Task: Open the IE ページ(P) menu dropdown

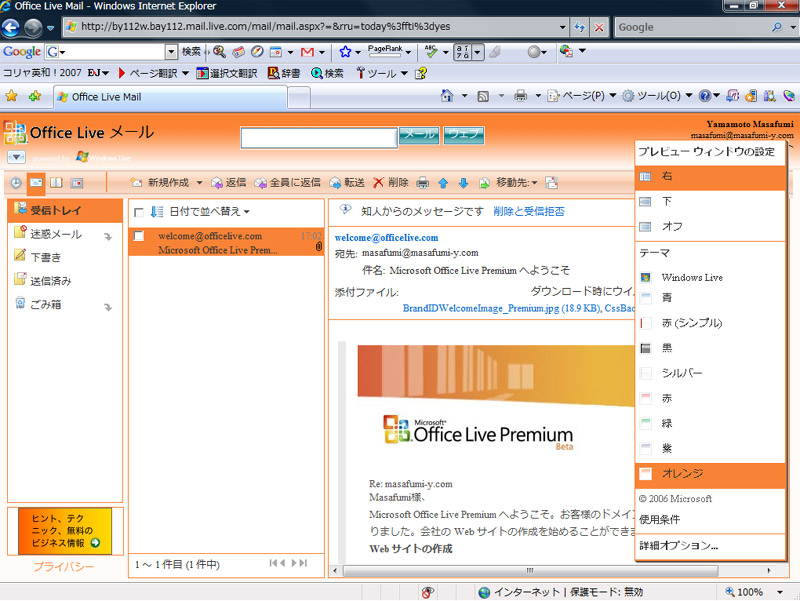Action: pyautogui.click(x=613, y=96)
